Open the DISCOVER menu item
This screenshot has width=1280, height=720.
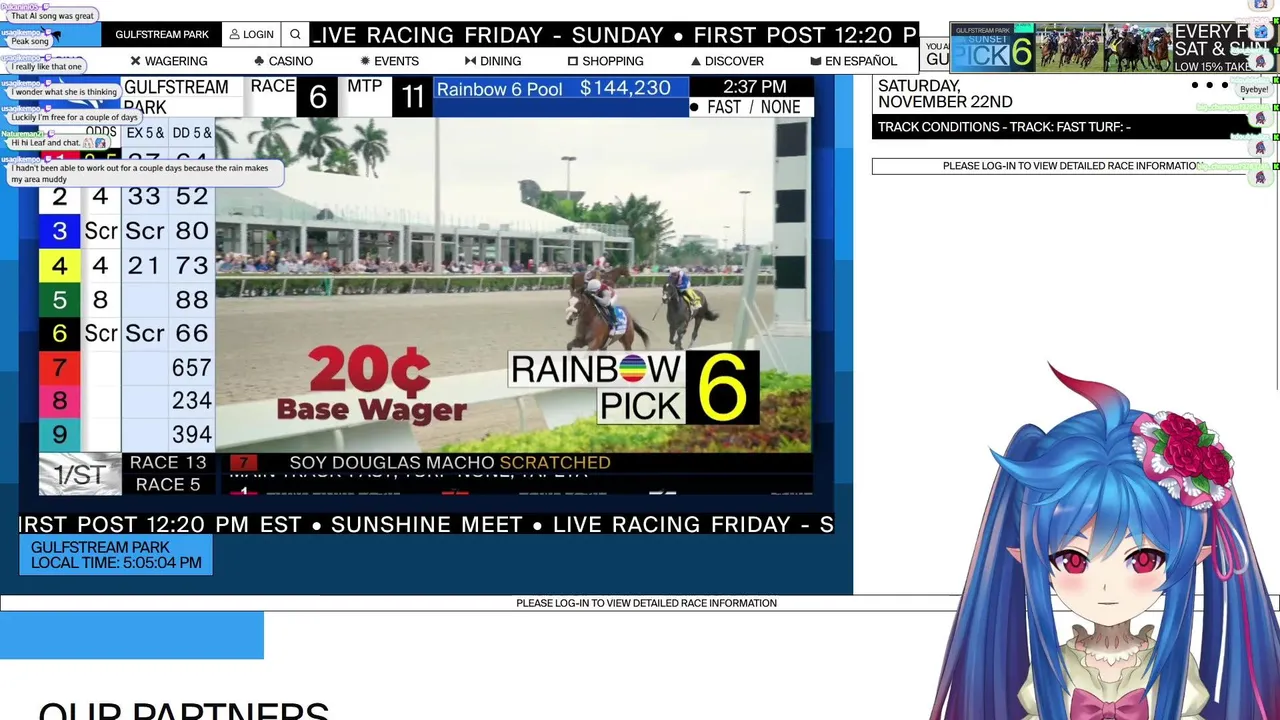coord(727,61)
